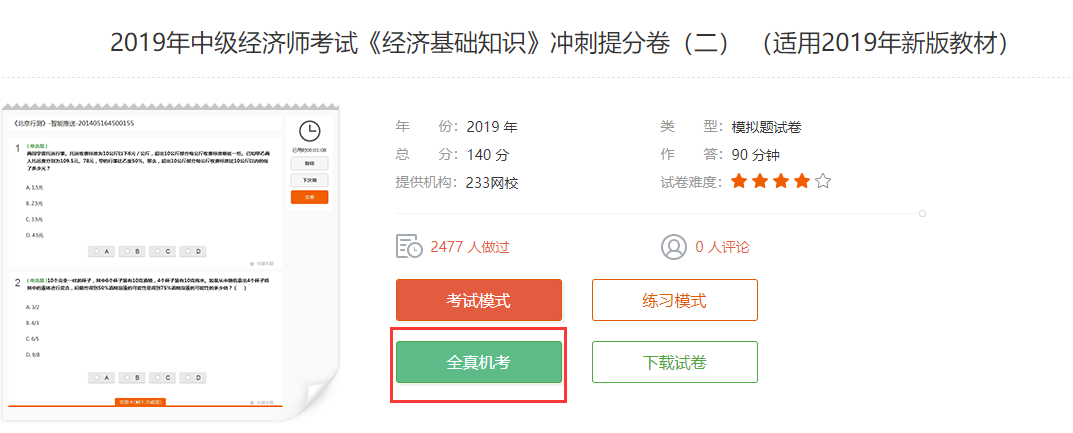1073x433 pixels.
Task: Open the 2477 人做过 link
Action: (470, 248)
